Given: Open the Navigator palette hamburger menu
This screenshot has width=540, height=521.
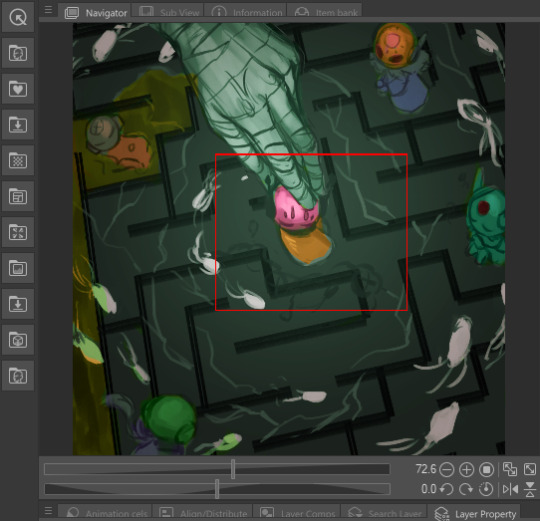Looking at the screenshot, I should tap(49, 10).
